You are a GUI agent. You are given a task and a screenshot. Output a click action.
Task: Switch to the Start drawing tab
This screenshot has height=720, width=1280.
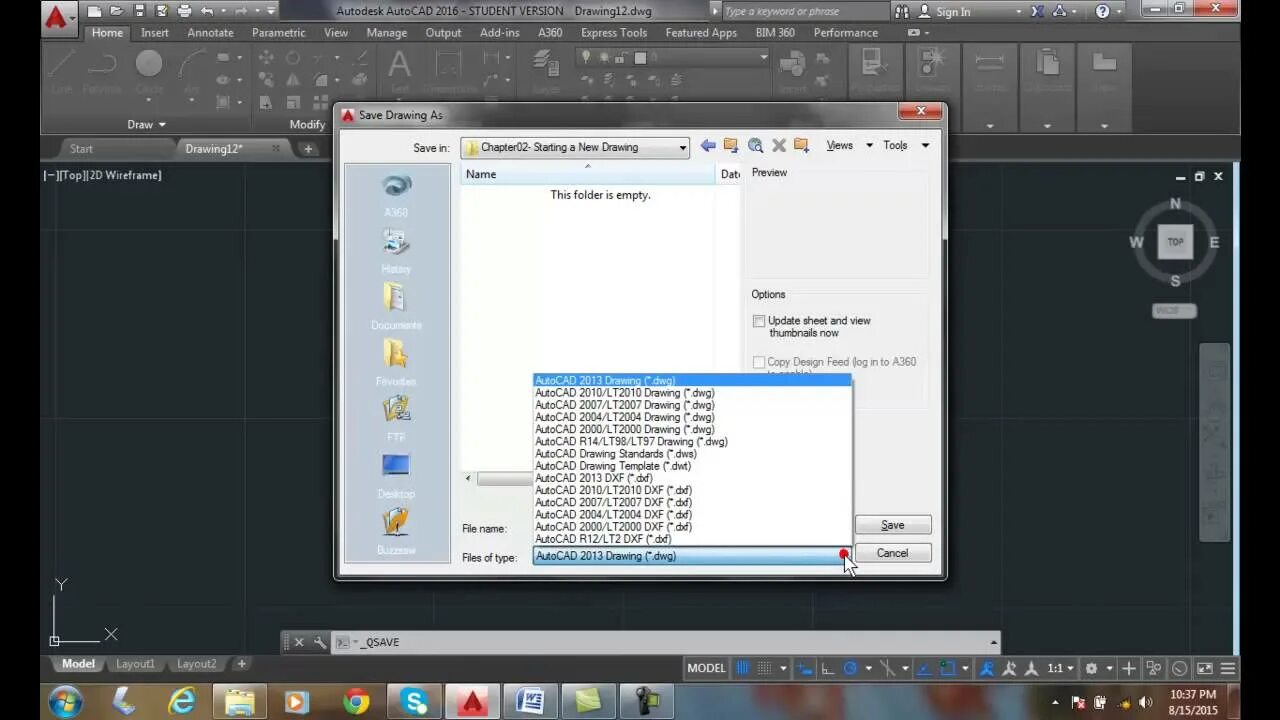pyautogui.click(x=81, y=148)
